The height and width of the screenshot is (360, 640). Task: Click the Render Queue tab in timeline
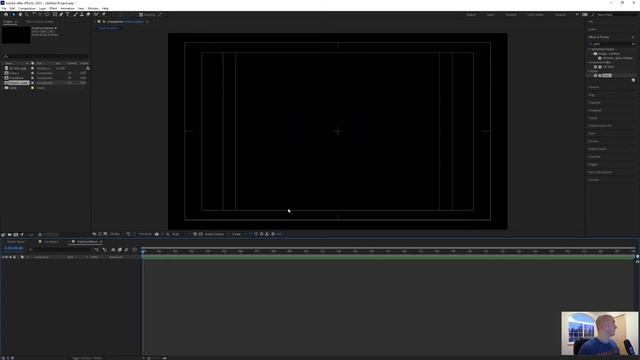(16, 242)
